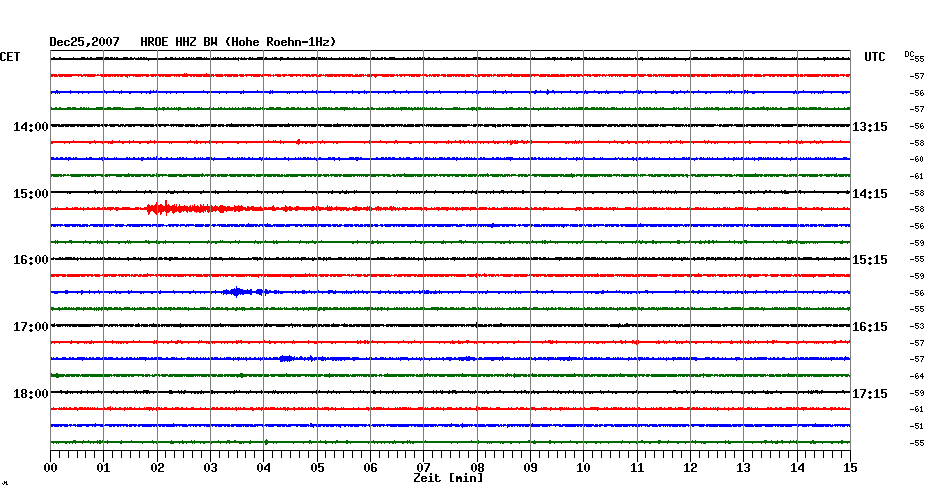930x494 pixels.
Task: Select the 18:00 CET time label
Action: click(31, 394)
